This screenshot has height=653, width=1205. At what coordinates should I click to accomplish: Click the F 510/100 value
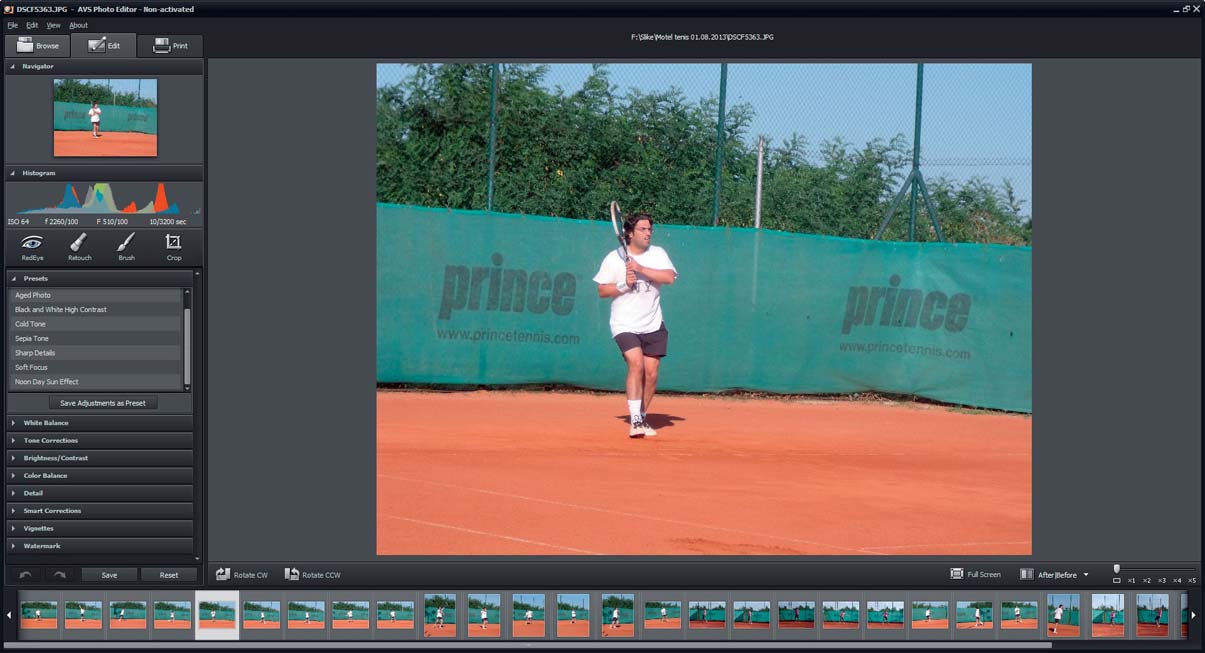click(112, 221)
